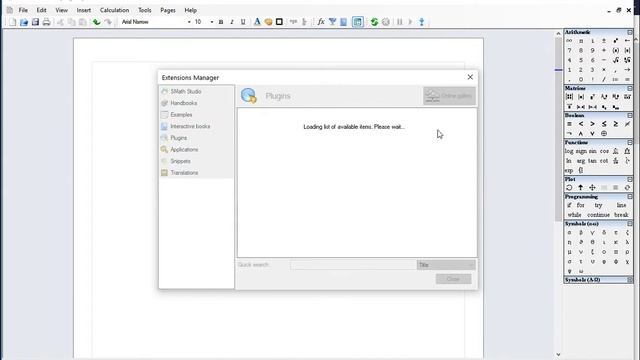The width and height of the screenshot is (640, 360).
Task: Collapse the Plot panel
Action: click(x=630, y=179)
